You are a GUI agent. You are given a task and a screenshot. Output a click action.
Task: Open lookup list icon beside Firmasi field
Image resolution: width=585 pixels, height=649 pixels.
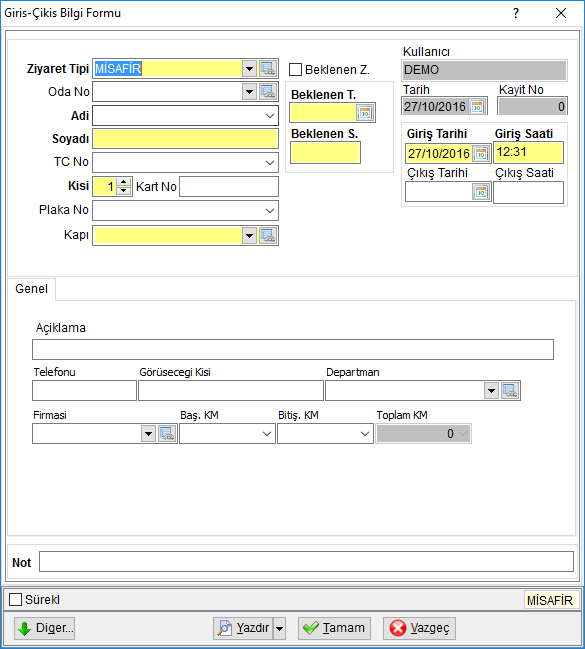point(167,434)
